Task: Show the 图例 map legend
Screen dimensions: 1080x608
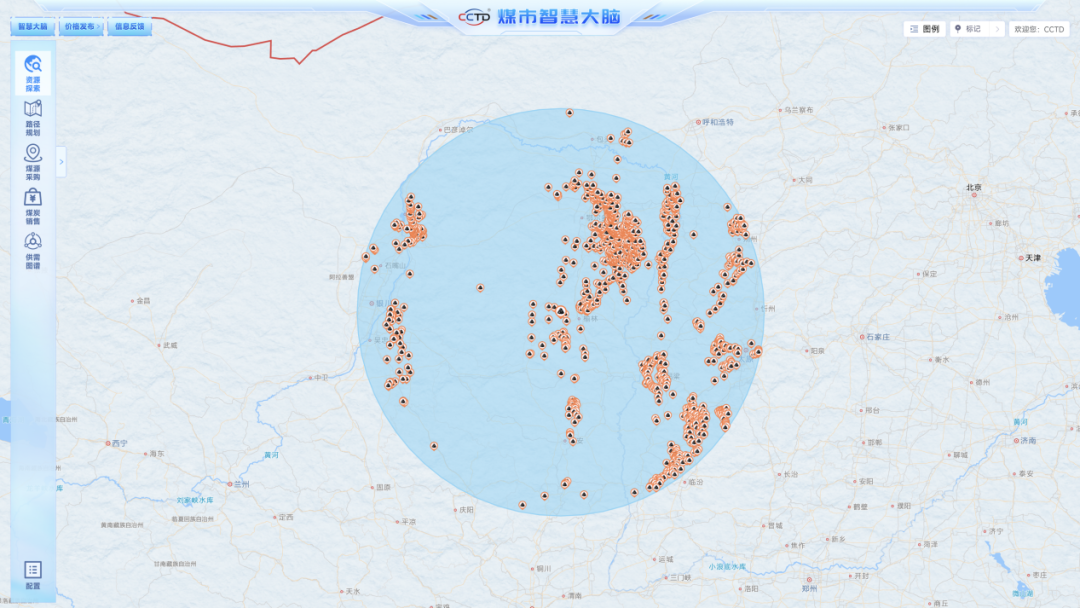Action: (924, 29)
